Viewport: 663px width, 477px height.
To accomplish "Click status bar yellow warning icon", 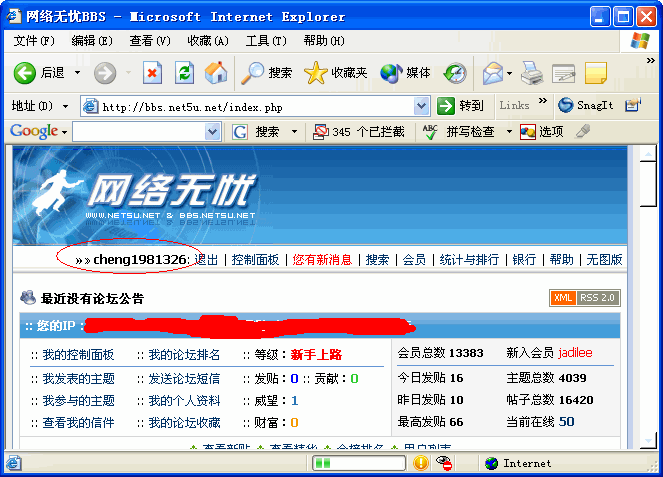I will [x=421, y=463].
